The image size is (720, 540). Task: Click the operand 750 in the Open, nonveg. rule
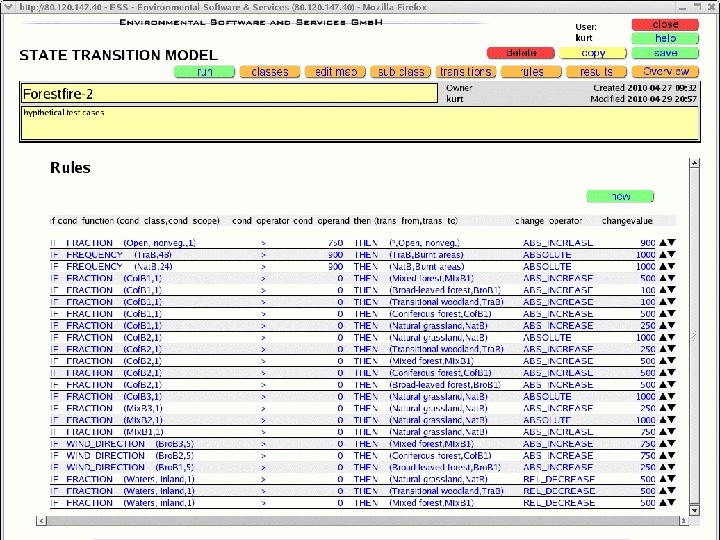click(336, 243)
